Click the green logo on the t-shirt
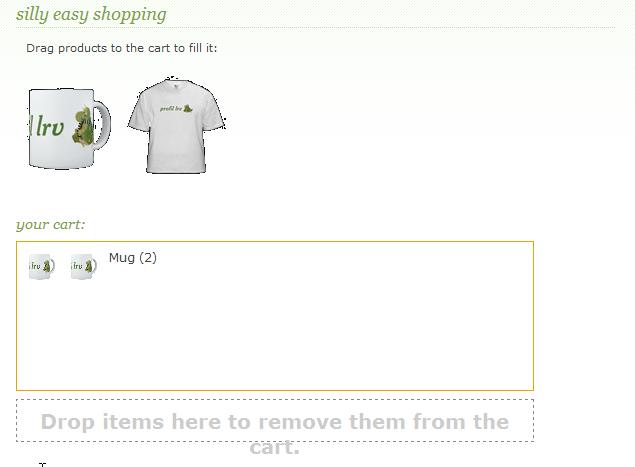The height and width of the screenshot is (467, 635). click(x=176, y=109)
